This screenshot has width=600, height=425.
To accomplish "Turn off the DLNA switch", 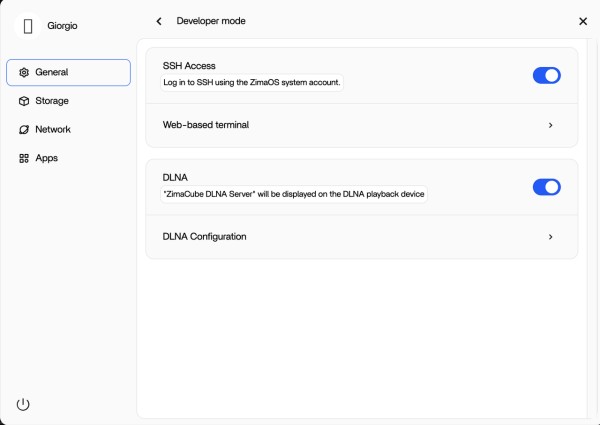I will pyautogui.click(x=546, y=187).
